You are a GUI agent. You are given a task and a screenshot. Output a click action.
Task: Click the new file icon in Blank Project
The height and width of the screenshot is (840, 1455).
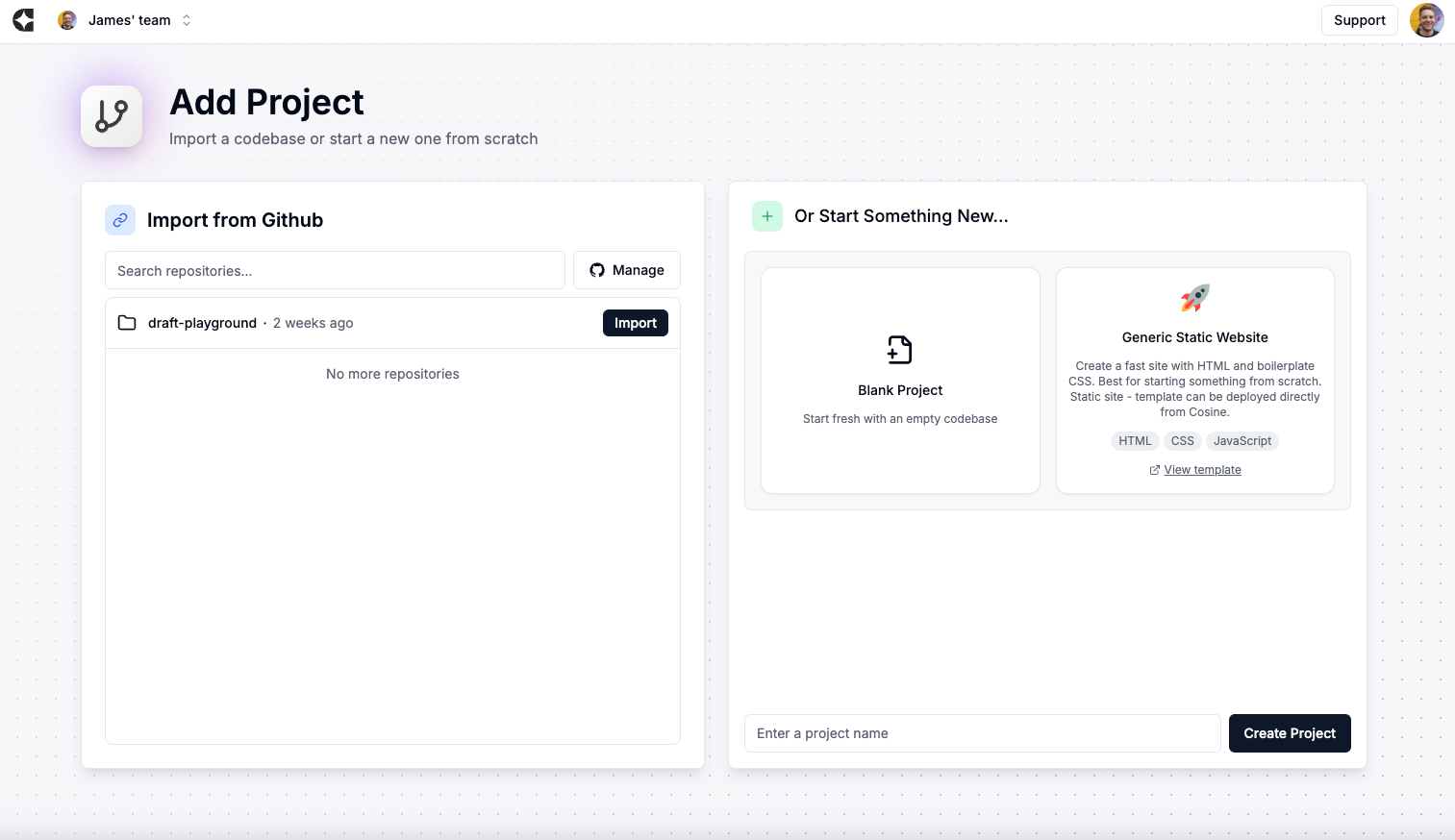click(x=900, y=350)
